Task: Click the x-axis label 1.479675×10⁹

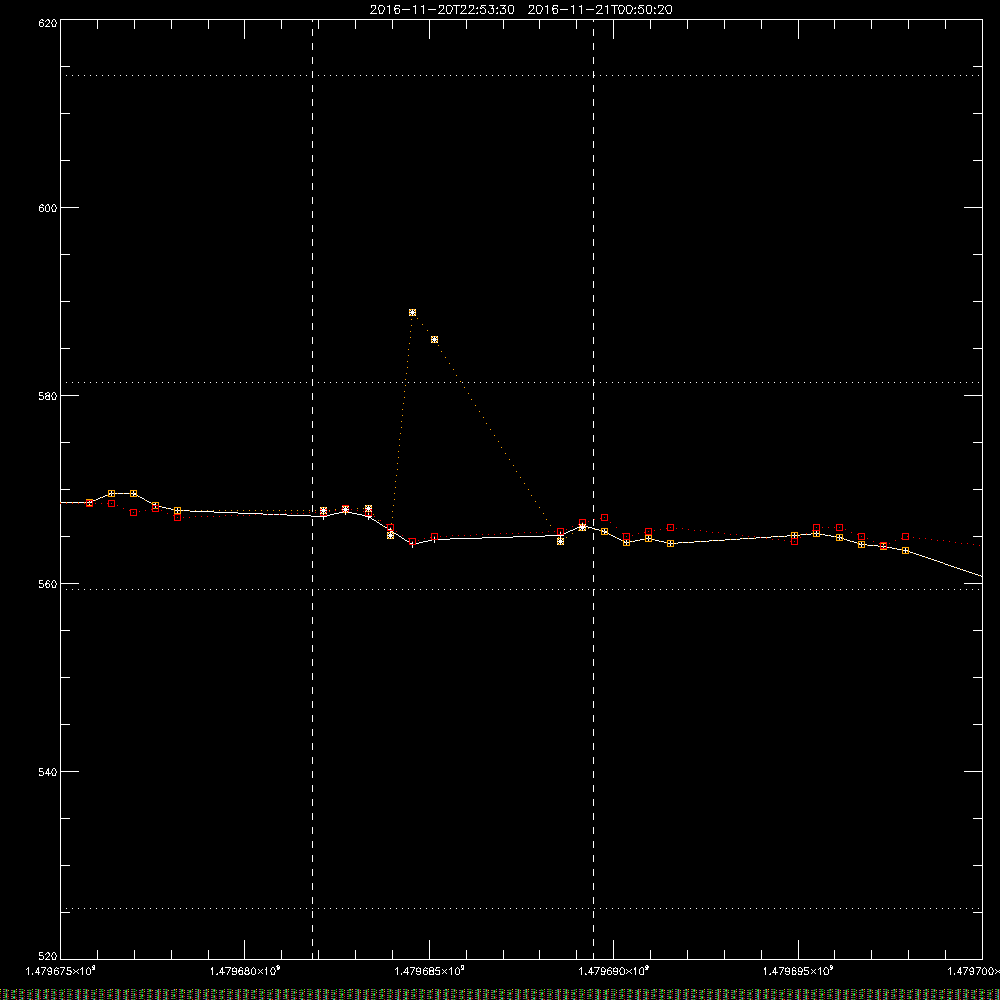Action: pos(61,971)
